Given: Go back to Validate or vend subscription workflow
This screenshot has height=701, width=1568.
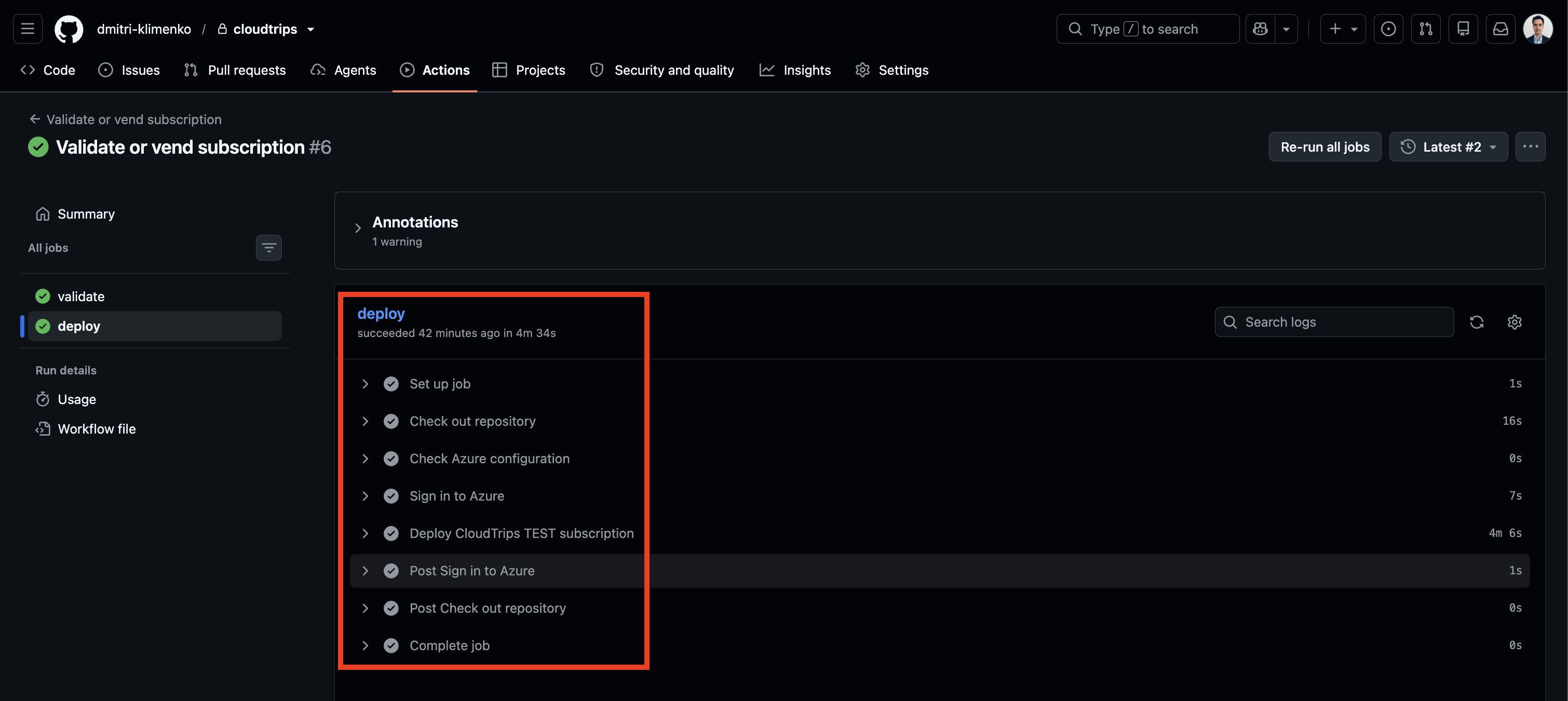Looking at the screenshot, I should 126,119.
